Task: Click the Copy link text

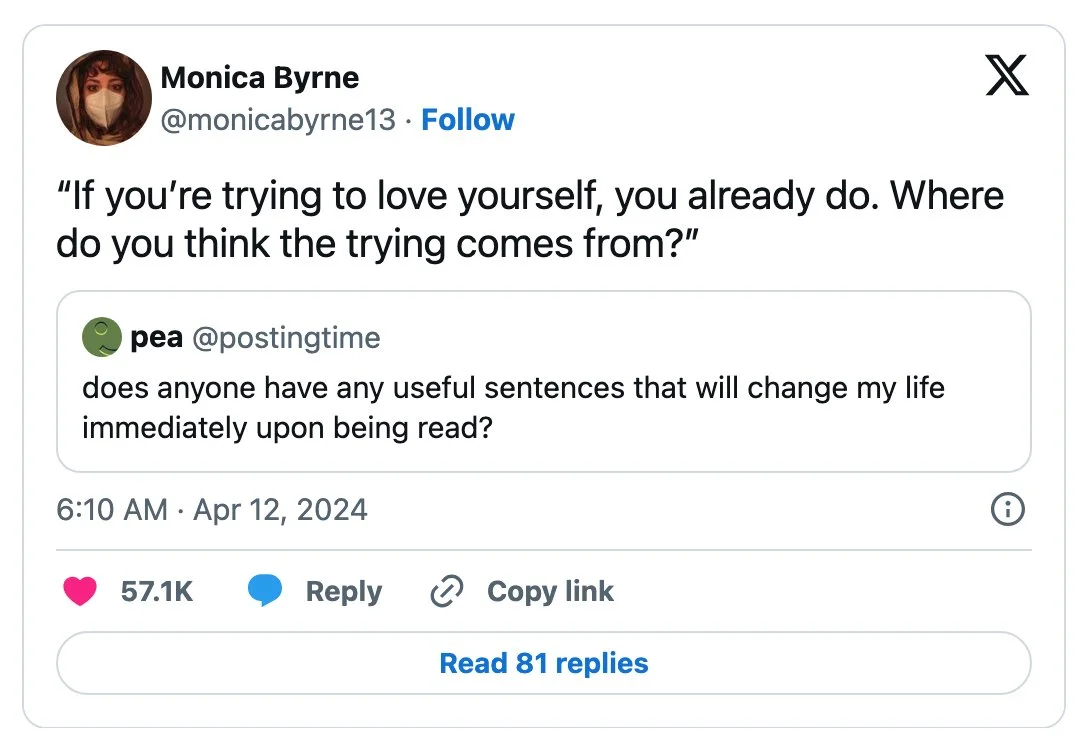Action: 550,591
